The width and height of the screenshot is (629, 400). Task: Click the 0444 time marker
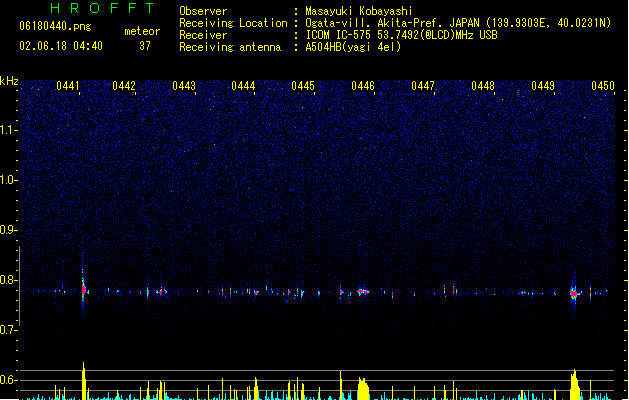coord(243,86)
